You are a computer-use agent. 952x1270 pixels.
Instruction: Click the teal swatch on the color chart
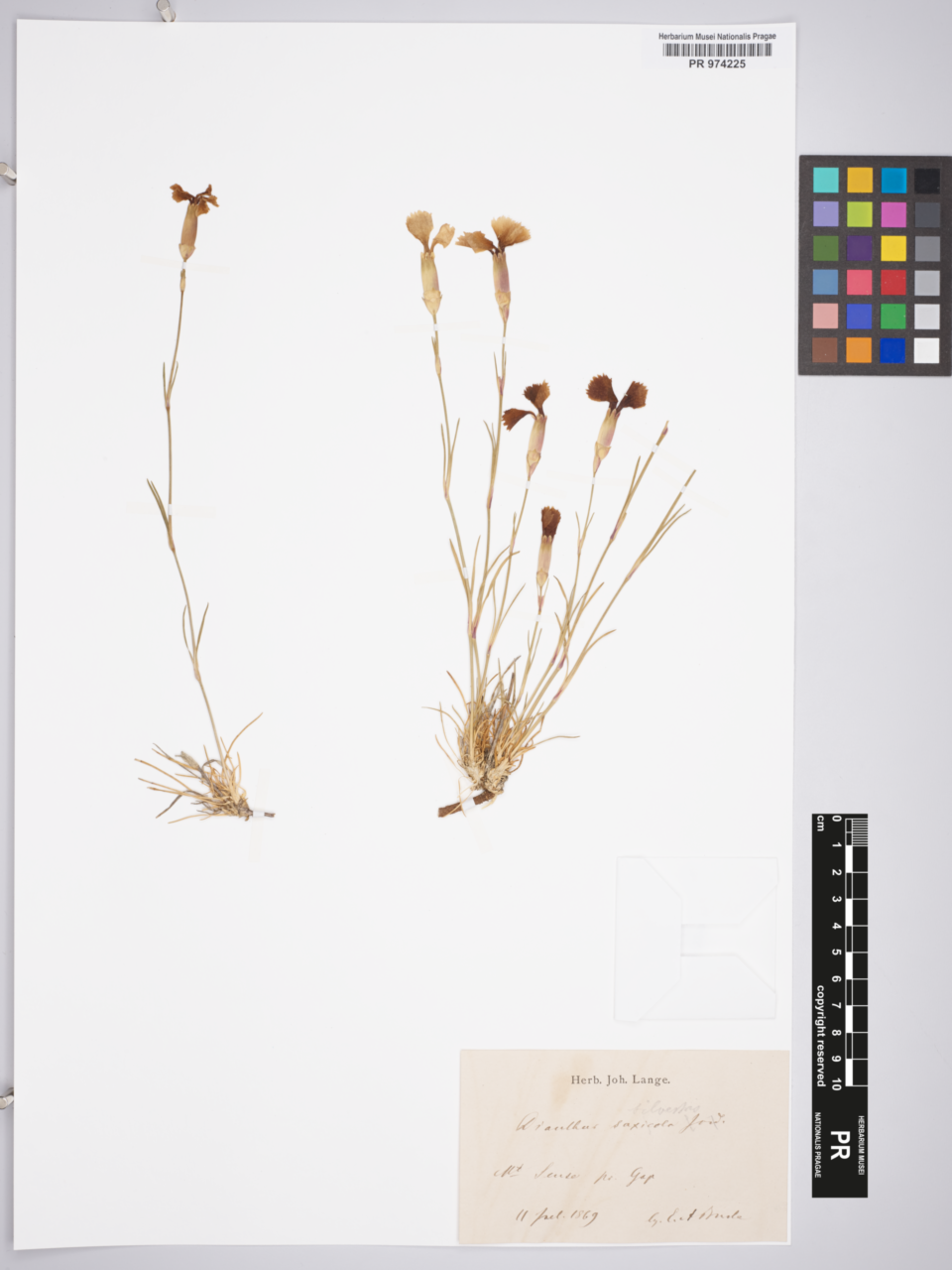pyautogui.click(x=825, y=180)
